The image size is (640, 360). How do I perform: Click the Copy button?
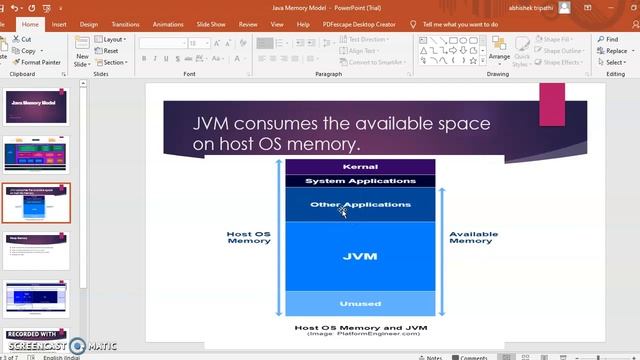tap(24, 51)
